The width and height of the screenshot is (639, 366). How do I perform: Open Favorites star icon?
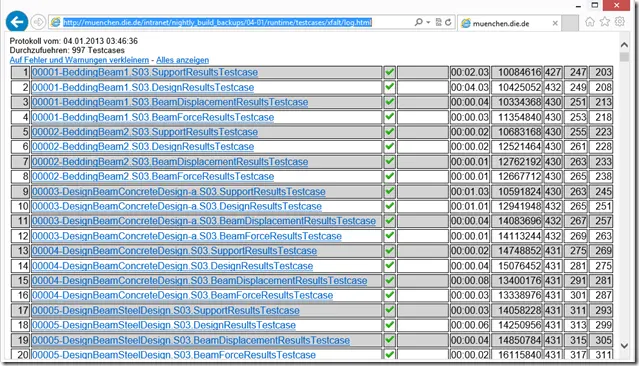tap(605, 22)
